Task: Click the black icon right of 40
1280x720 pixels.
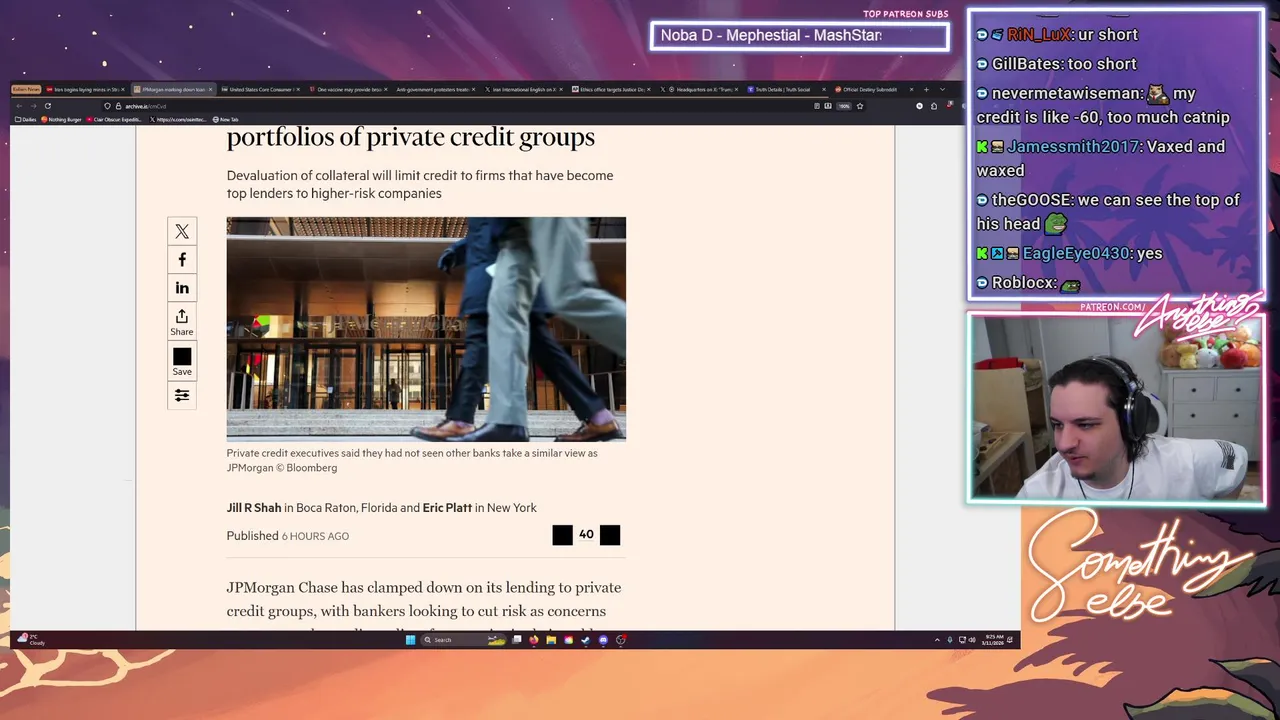Action: tap(610, 536)
